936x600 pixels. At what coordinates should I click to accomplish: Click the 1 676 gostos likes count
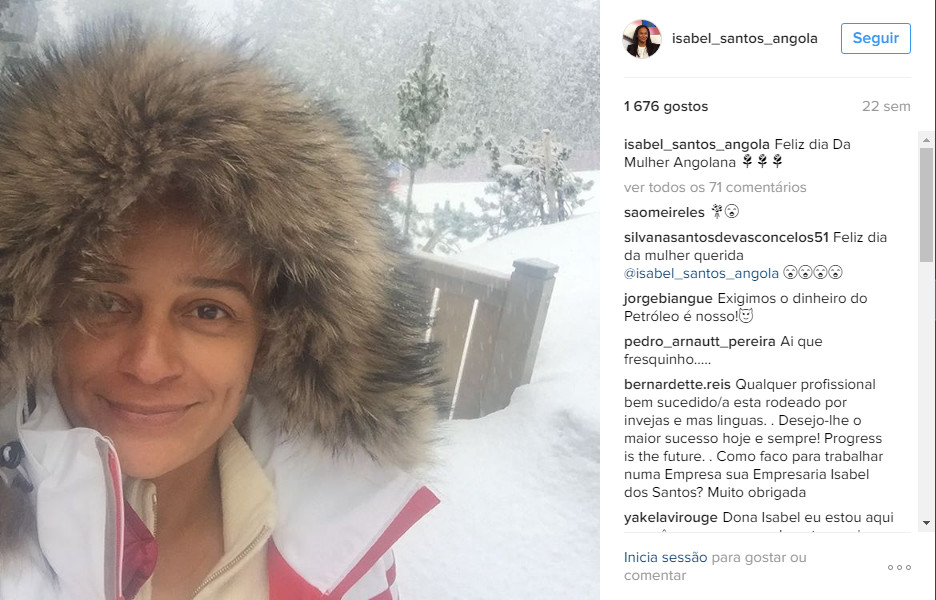click(x=666, y=107)
